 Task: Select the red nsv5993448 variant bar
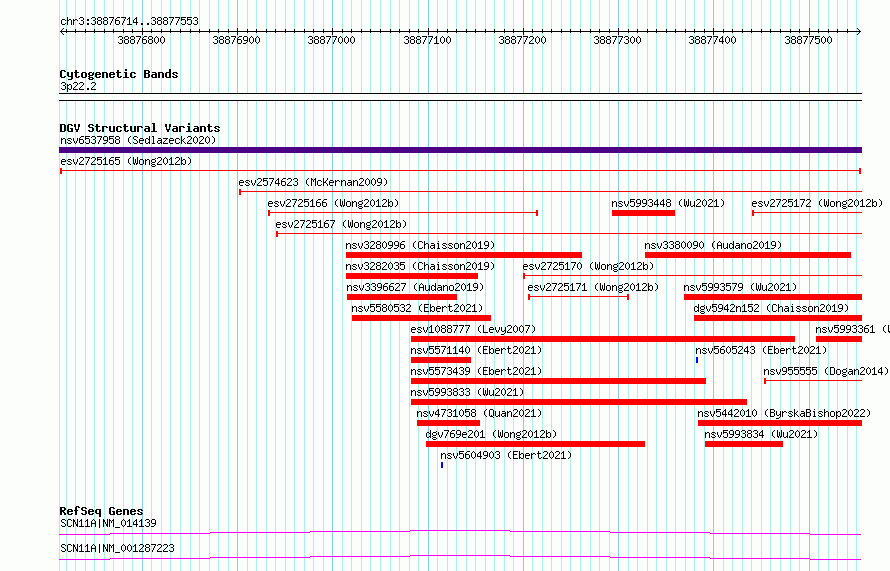click(x=643, y=213)
